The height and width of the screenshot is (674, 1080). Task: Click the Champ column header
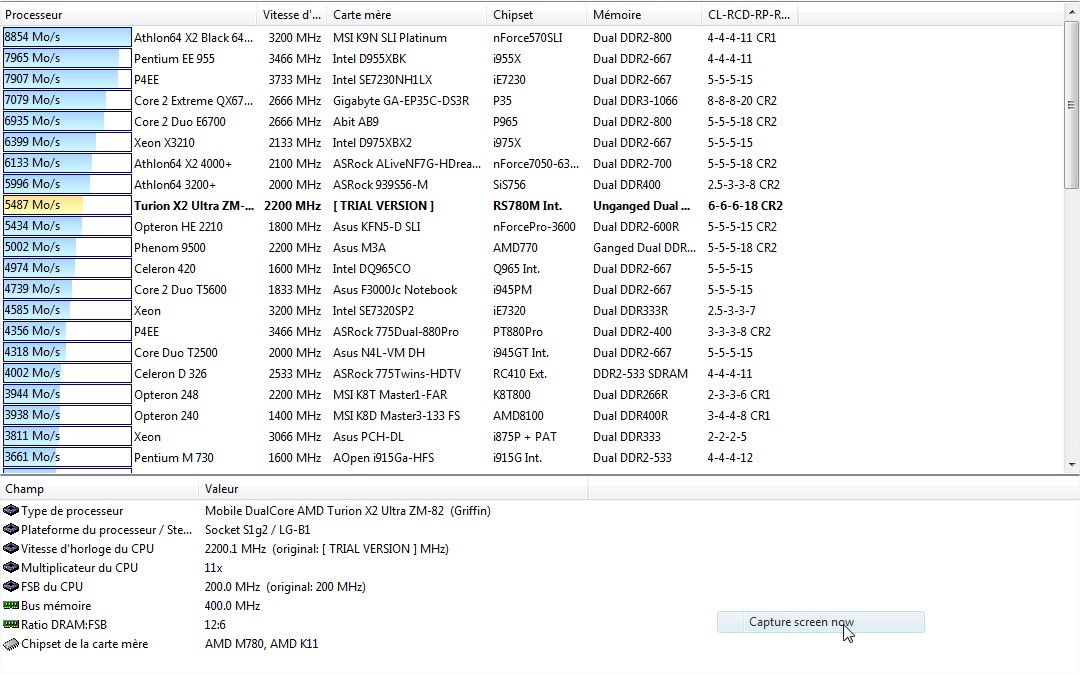[x=99, y=489]
